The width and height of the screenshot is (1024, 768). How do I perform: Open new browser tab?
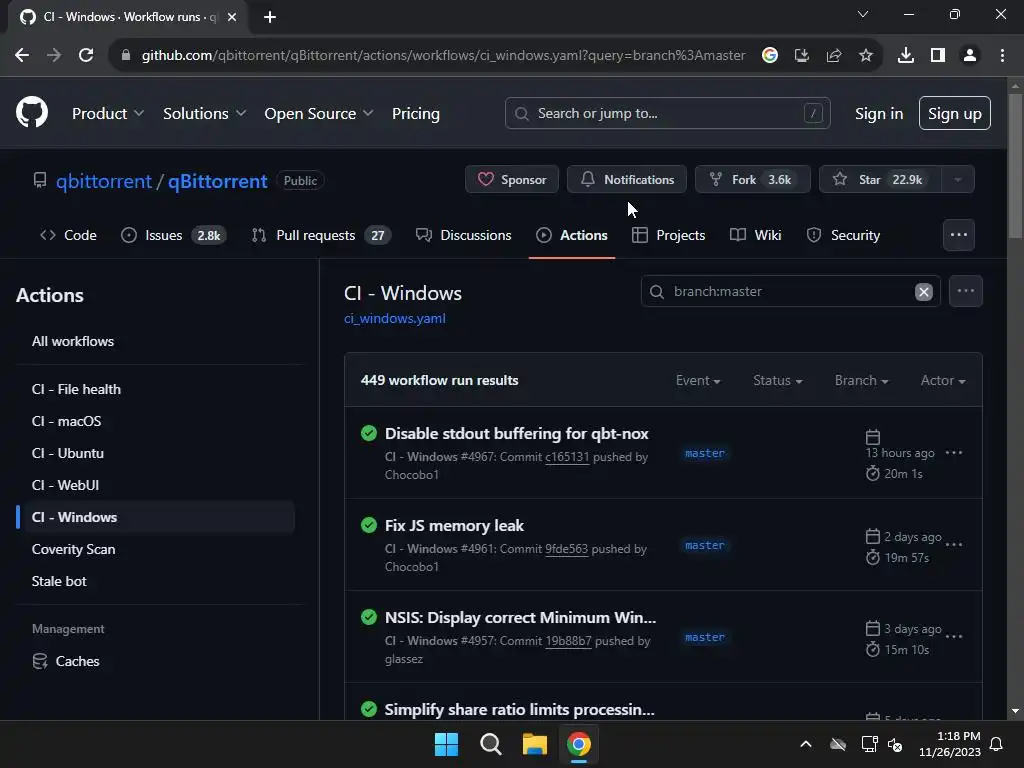click(x=270, y=17)
